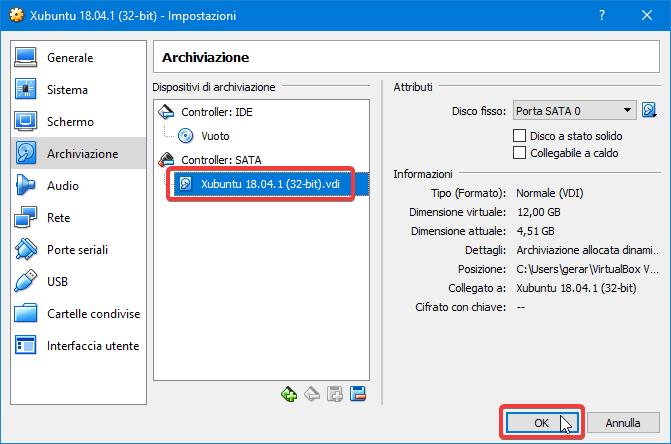671x444 pixels.
Task: Click the choose virtual disk icon
Action: pos(649,110)
